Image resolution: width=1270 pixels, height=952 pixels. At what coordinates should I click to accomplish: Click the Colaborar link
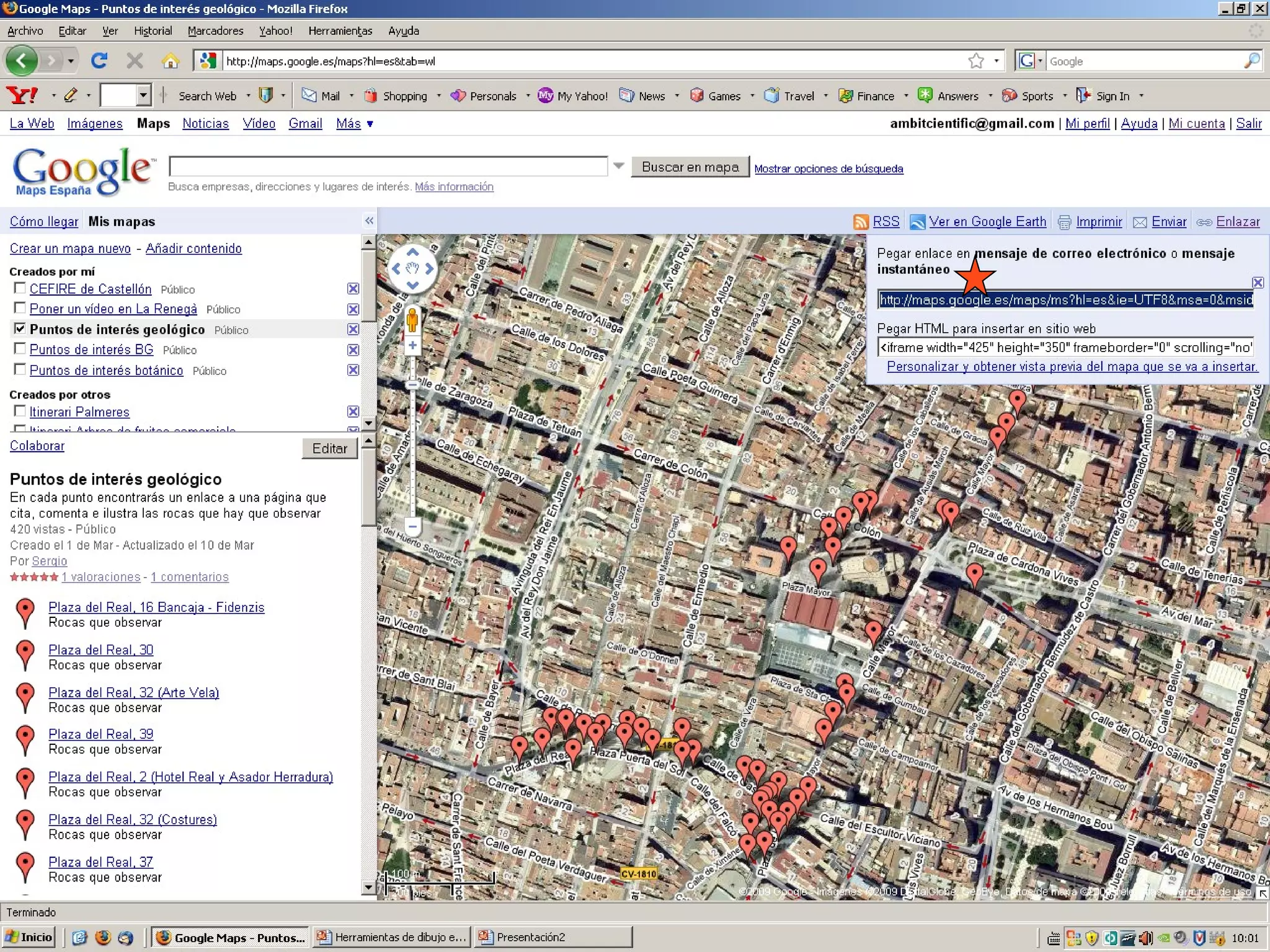(x=37, y=446)
